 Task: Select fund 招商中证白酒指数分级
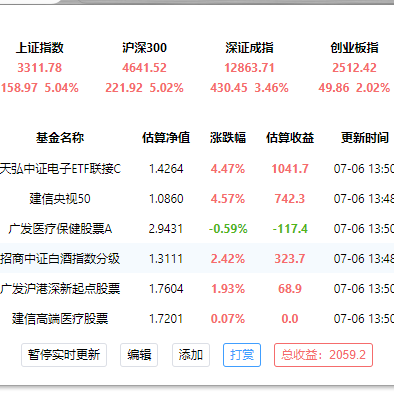[60, 259]
